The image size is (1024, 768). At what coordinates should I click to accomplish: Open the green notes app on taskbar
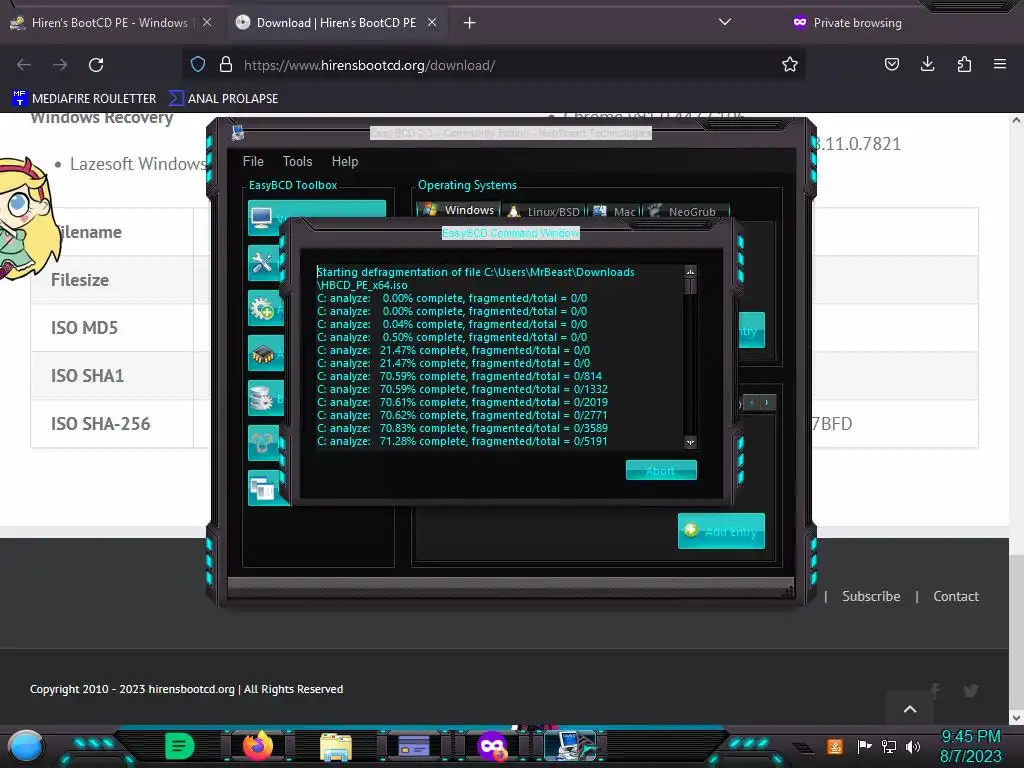179,746
